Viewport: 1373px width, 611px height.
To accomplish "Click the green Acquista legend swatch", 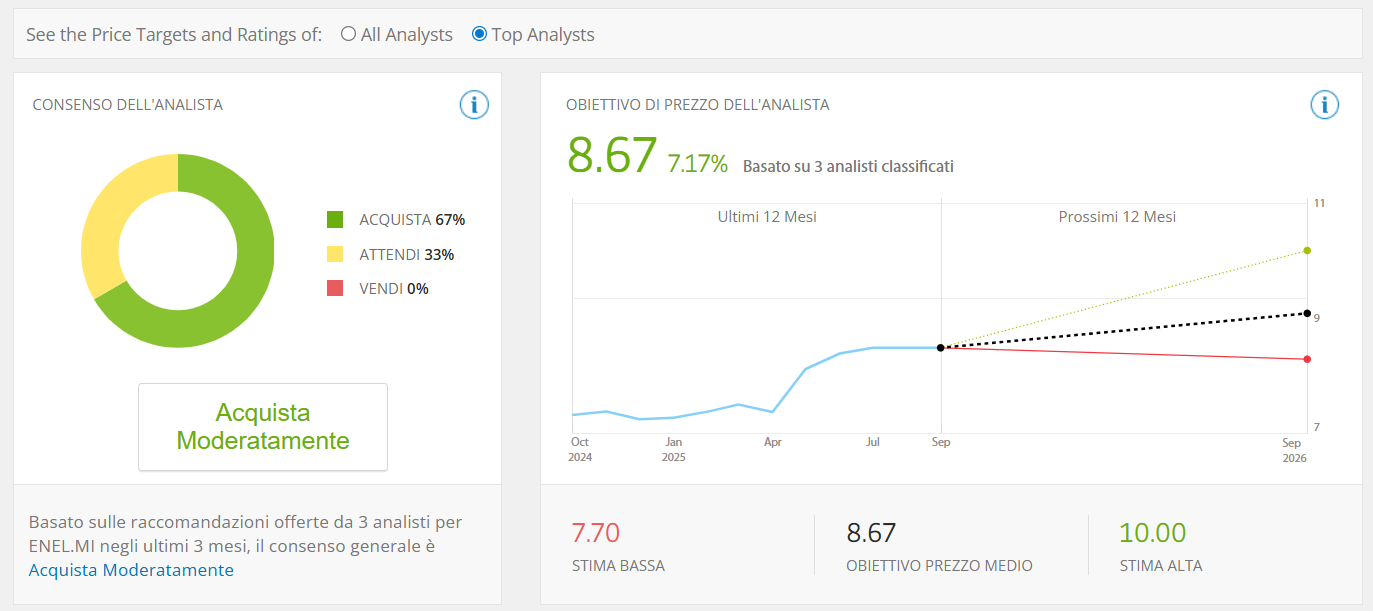I will click(x=335, y=220).
